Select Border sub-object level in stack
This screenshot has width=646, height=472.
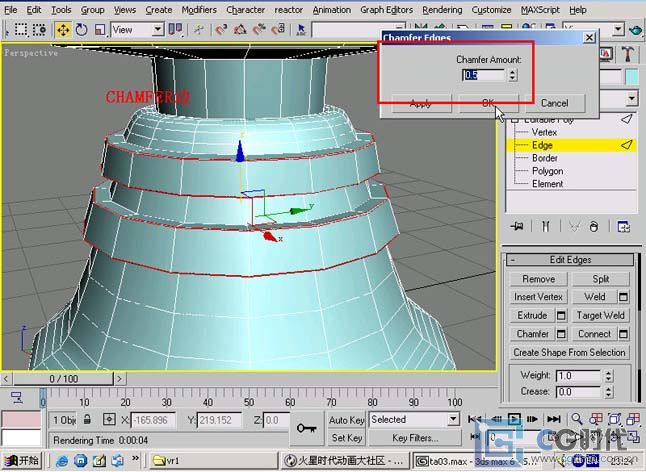[x=545, y=158]
